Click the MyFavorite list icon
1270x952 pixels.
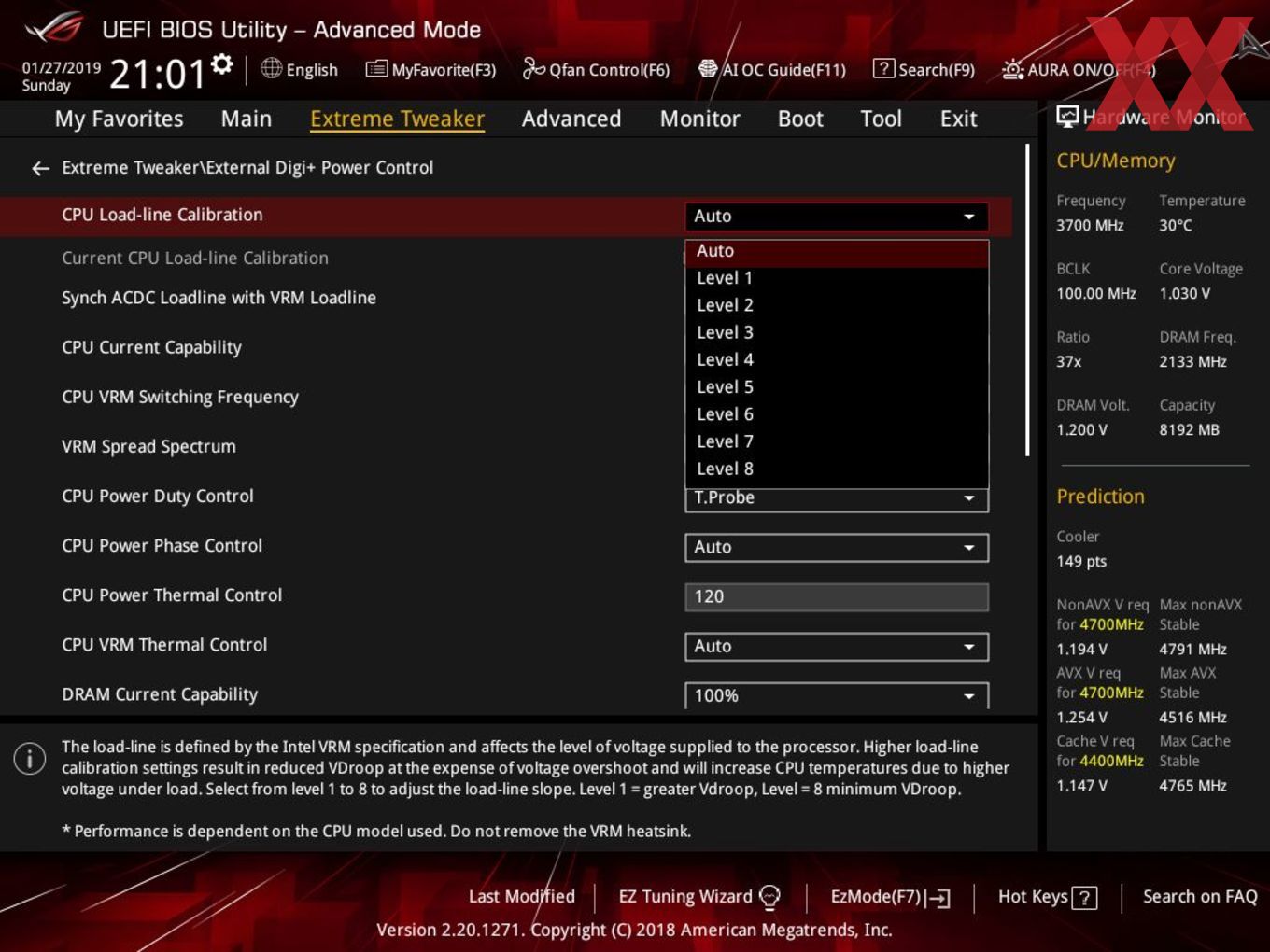pos(376,69)
